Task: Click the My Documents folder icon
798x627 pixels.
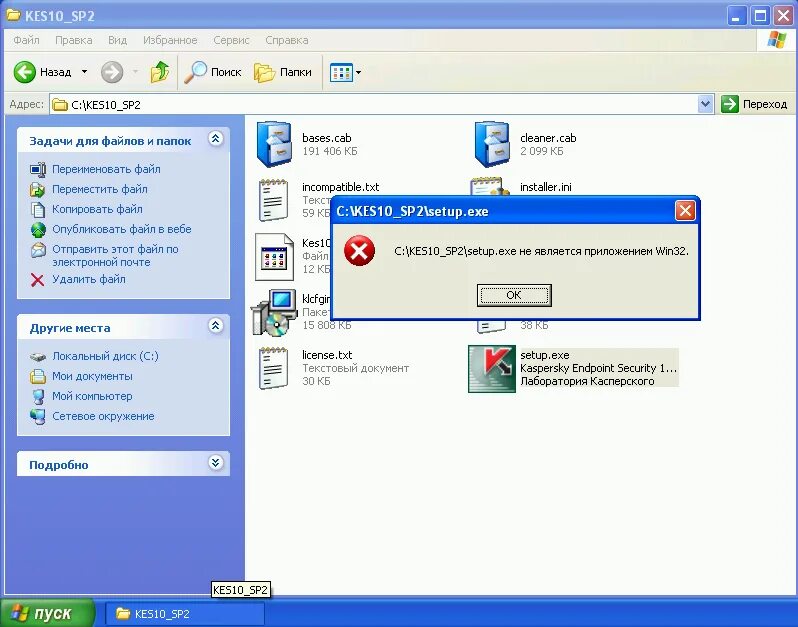Action: 38,377
